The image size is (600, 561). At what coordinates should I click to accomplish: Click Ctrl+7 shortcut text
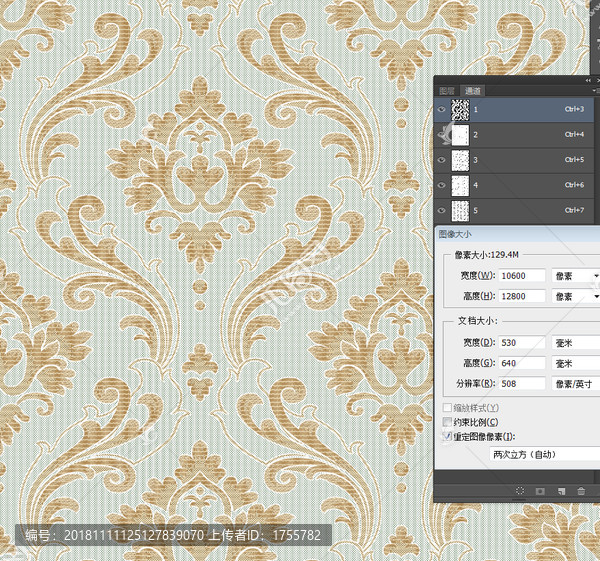tap(574, 210)
